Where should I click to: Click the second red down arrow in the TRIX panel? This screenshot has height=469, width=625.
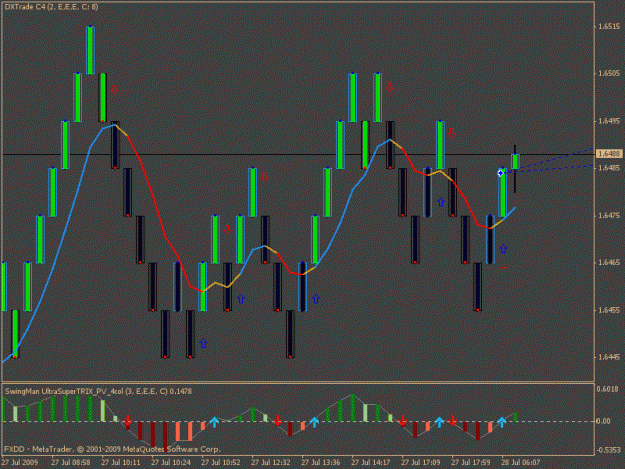(278, 420)
